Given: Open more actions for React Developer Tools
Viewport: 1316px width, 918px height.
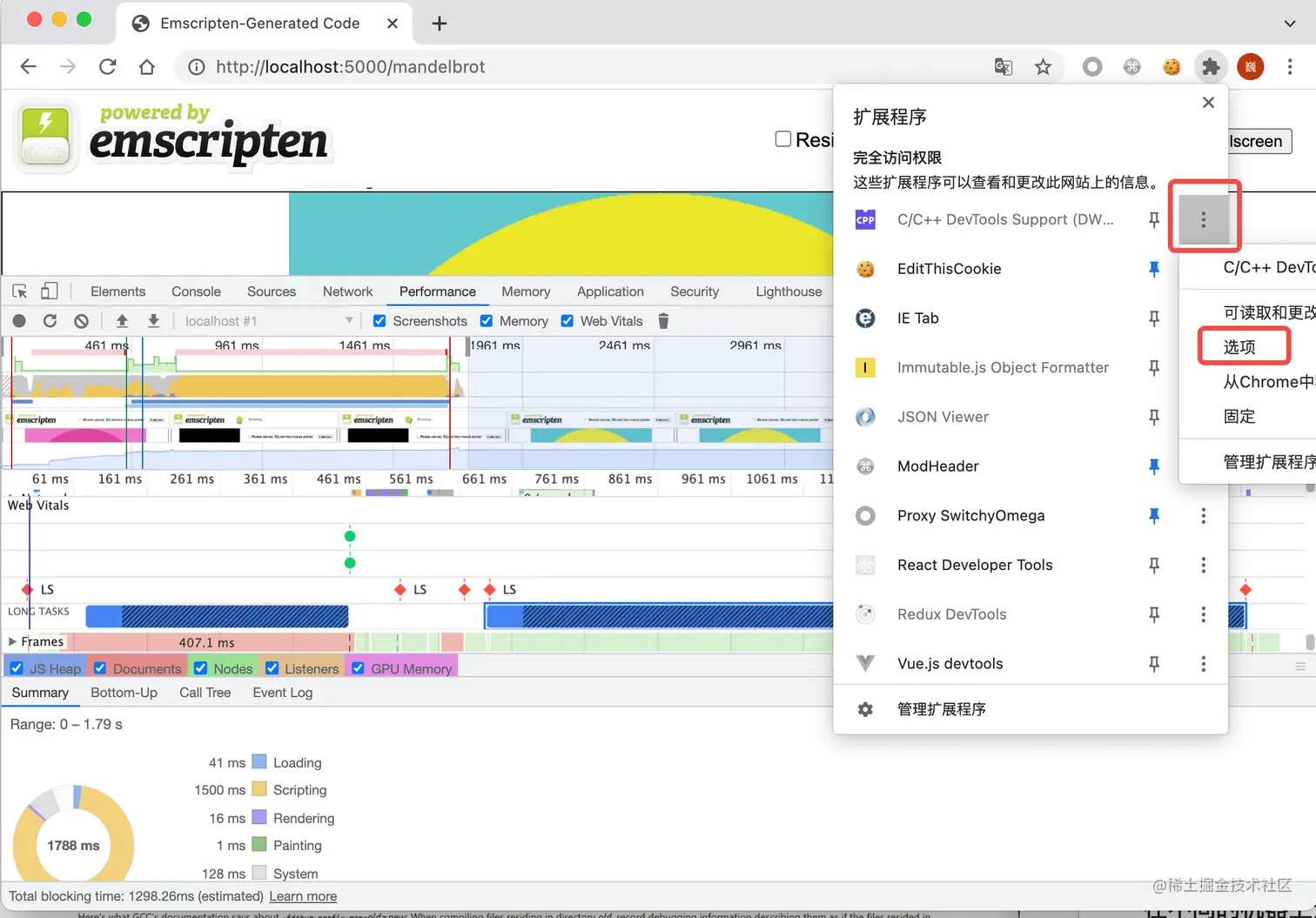Looking at the screenshot, I should (x=1204, y=566).
